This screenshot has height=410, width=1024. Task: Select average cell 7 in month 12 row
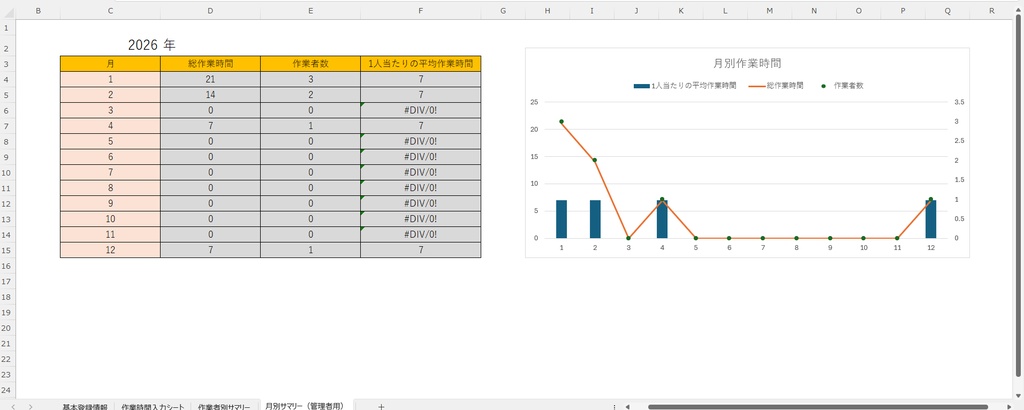point(421,250)
